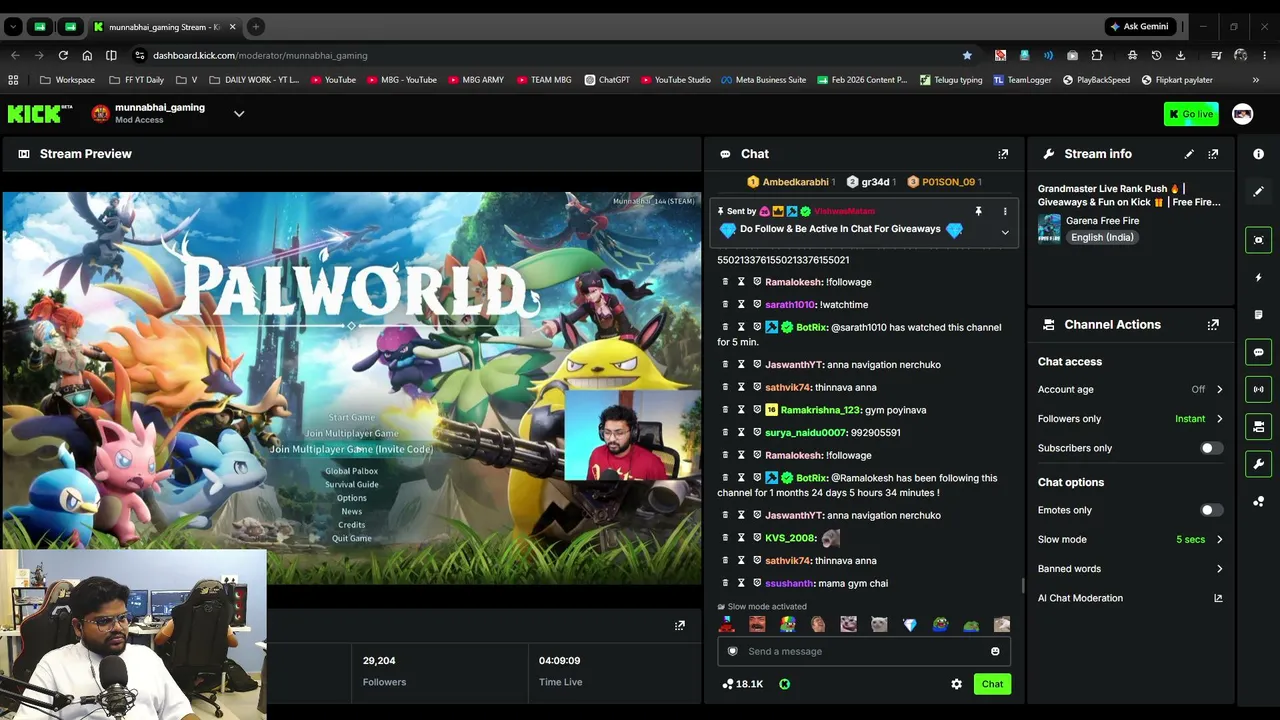
Task: Open the Garena Free Fire category
Action: click(1102, 221)
